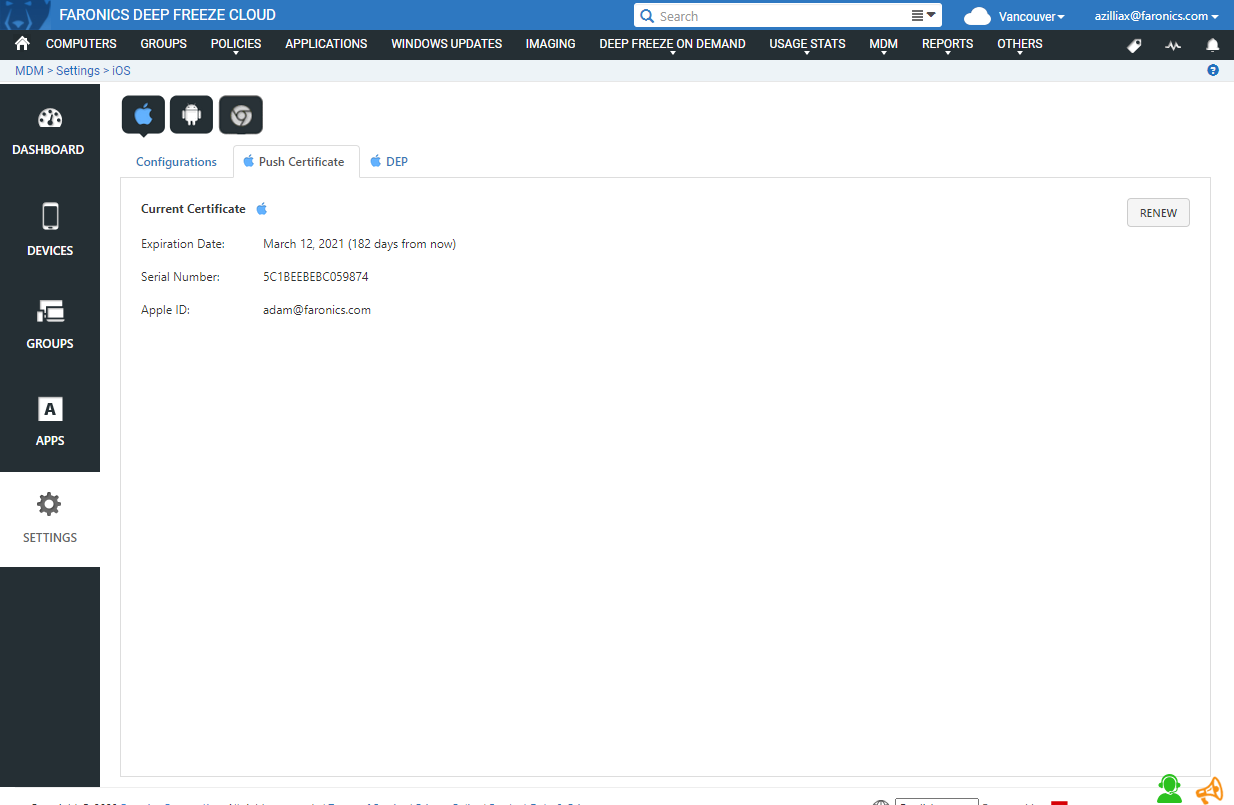Select the Android platform icon
Screen dimensions: 1234x805
tap(191, 115)
